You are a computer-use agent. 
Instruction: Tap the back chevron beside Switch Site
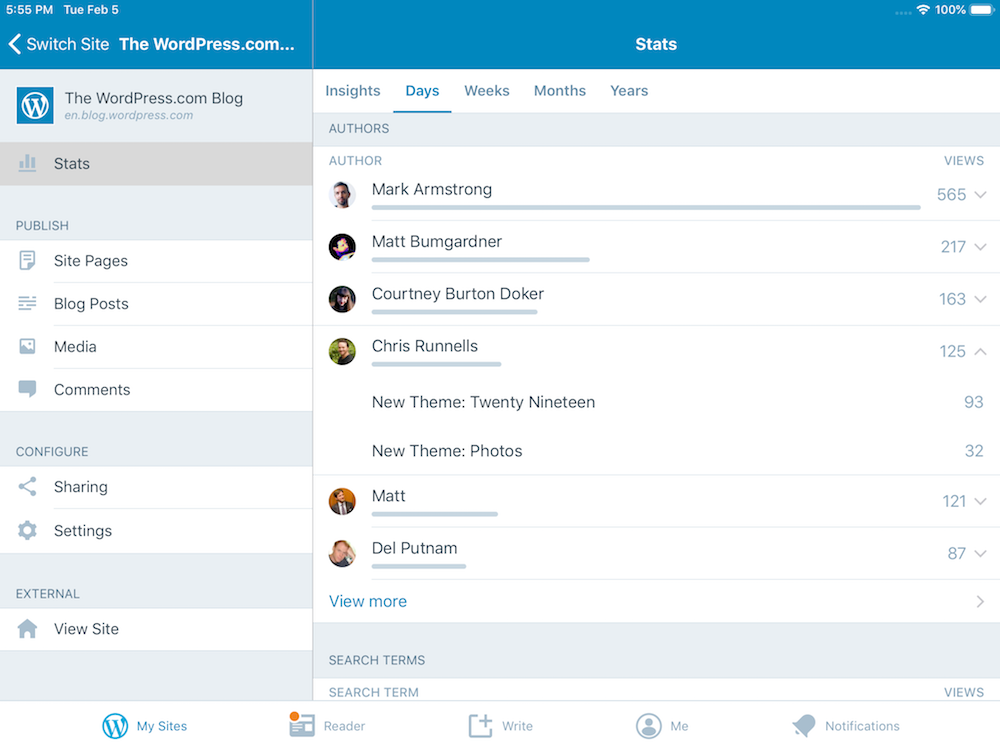pyautogui.click(x=15, y=44)
